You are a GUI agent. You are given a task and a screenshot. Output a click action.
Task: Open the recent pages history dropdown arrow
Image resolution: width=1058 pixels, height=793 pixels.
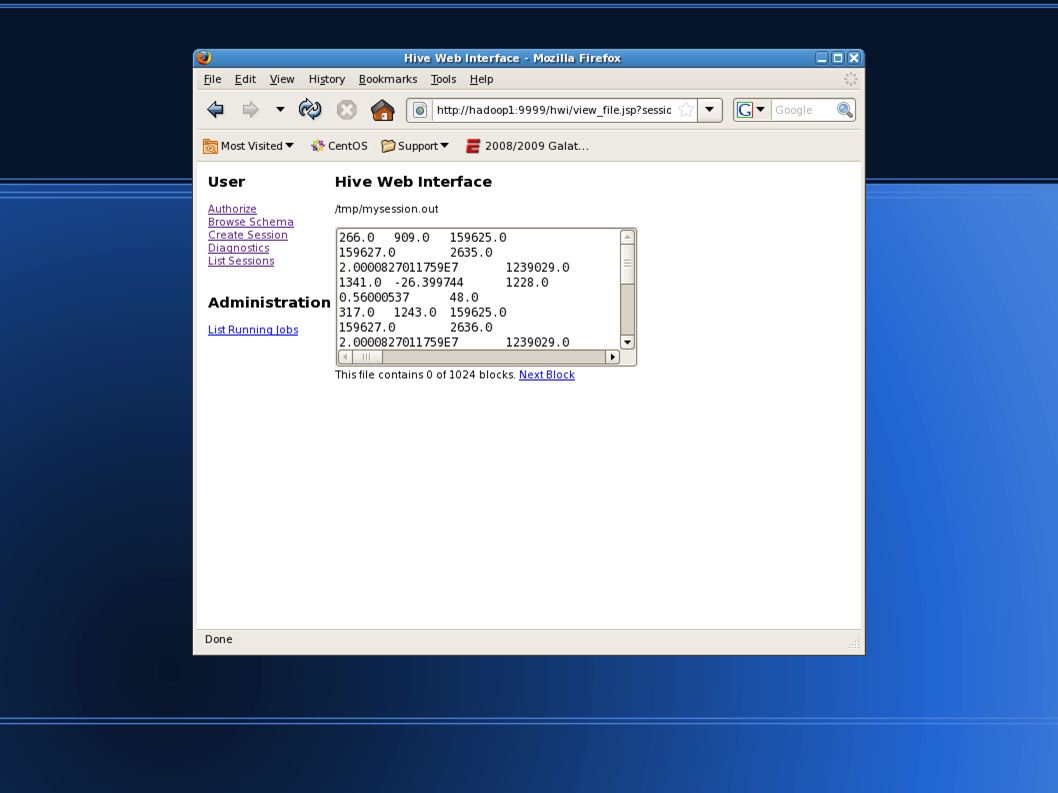click(280, 109)
